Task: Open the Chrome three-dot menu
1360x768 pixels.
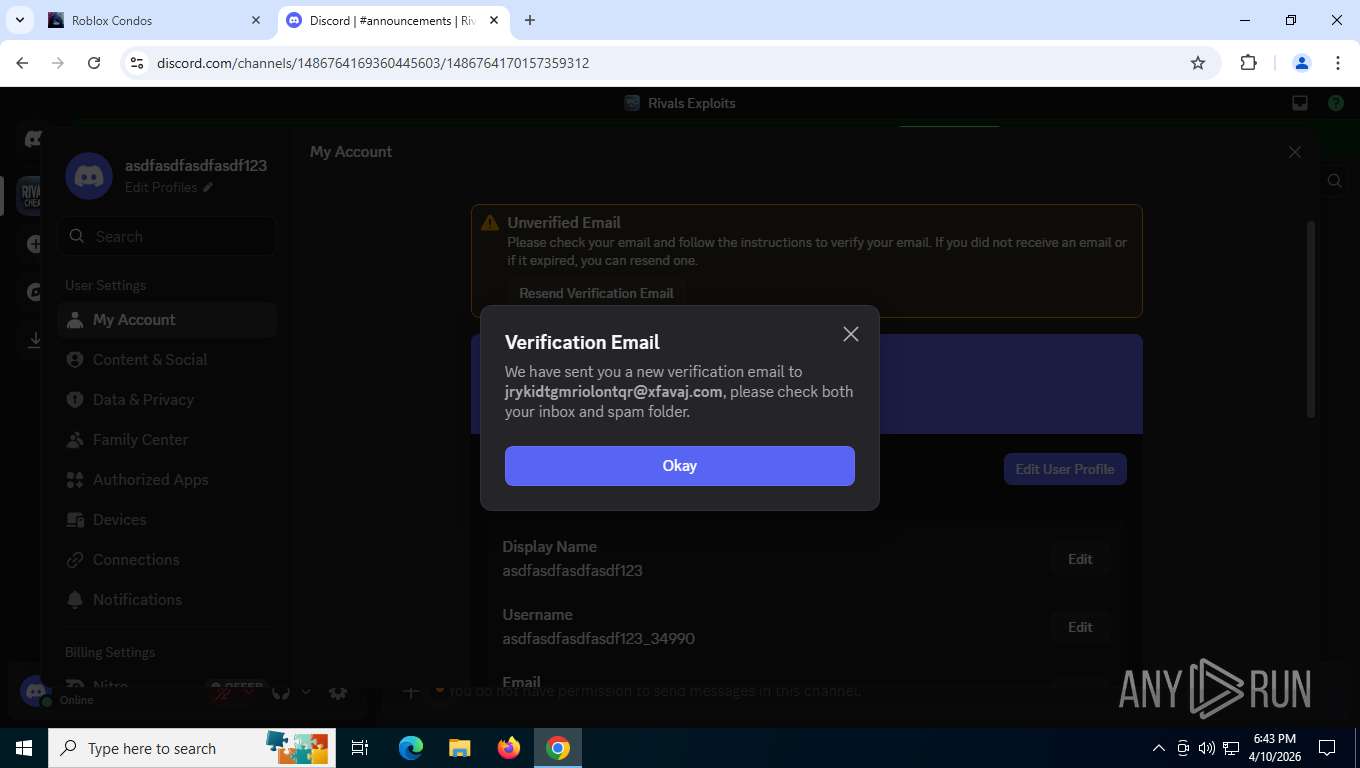Action: [1338, 63]
